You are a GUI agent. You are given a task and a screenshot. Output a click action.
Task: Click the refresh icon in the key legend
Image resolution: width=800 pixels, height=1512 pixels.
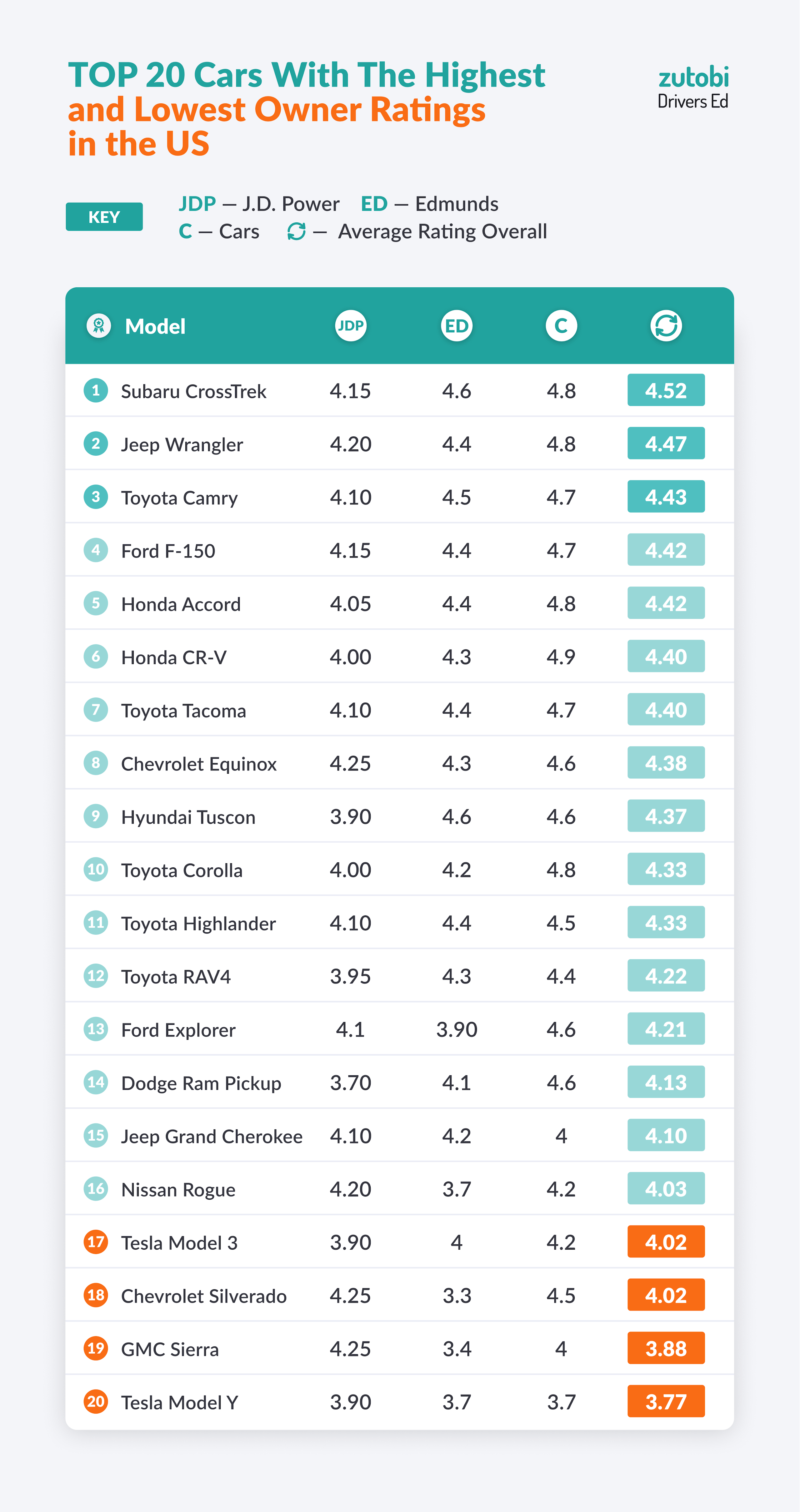297,231
